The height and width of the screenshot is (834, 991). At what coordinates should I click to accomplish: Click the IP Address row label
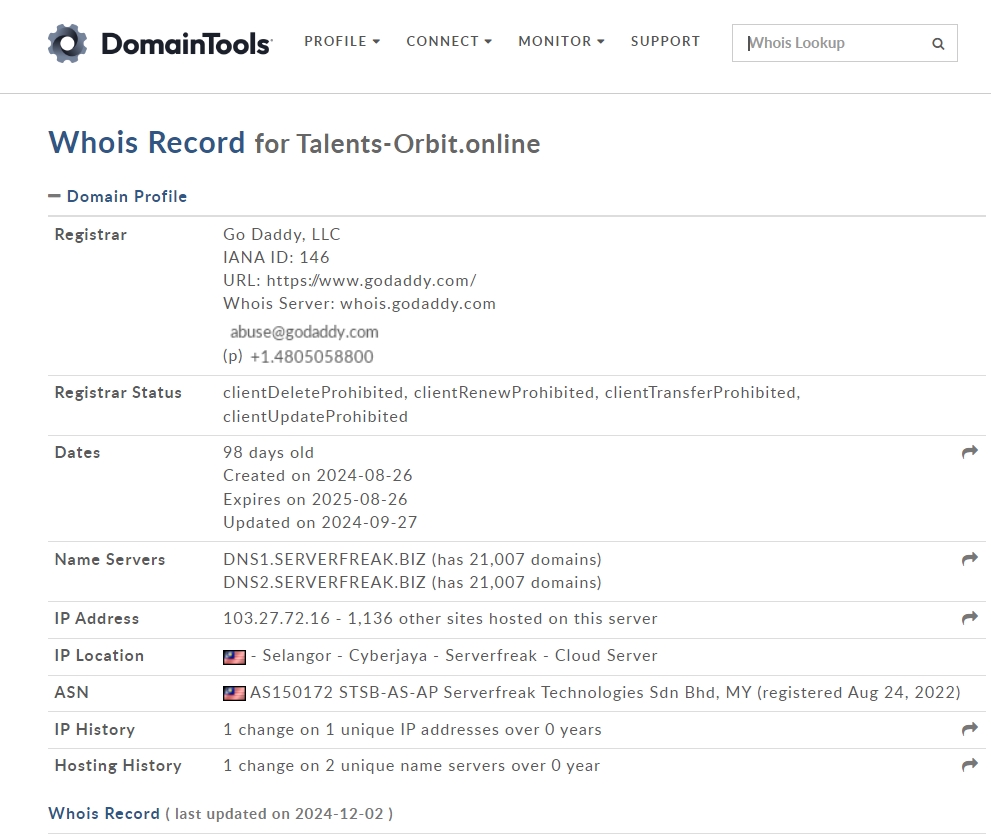(x=97, y=619)
